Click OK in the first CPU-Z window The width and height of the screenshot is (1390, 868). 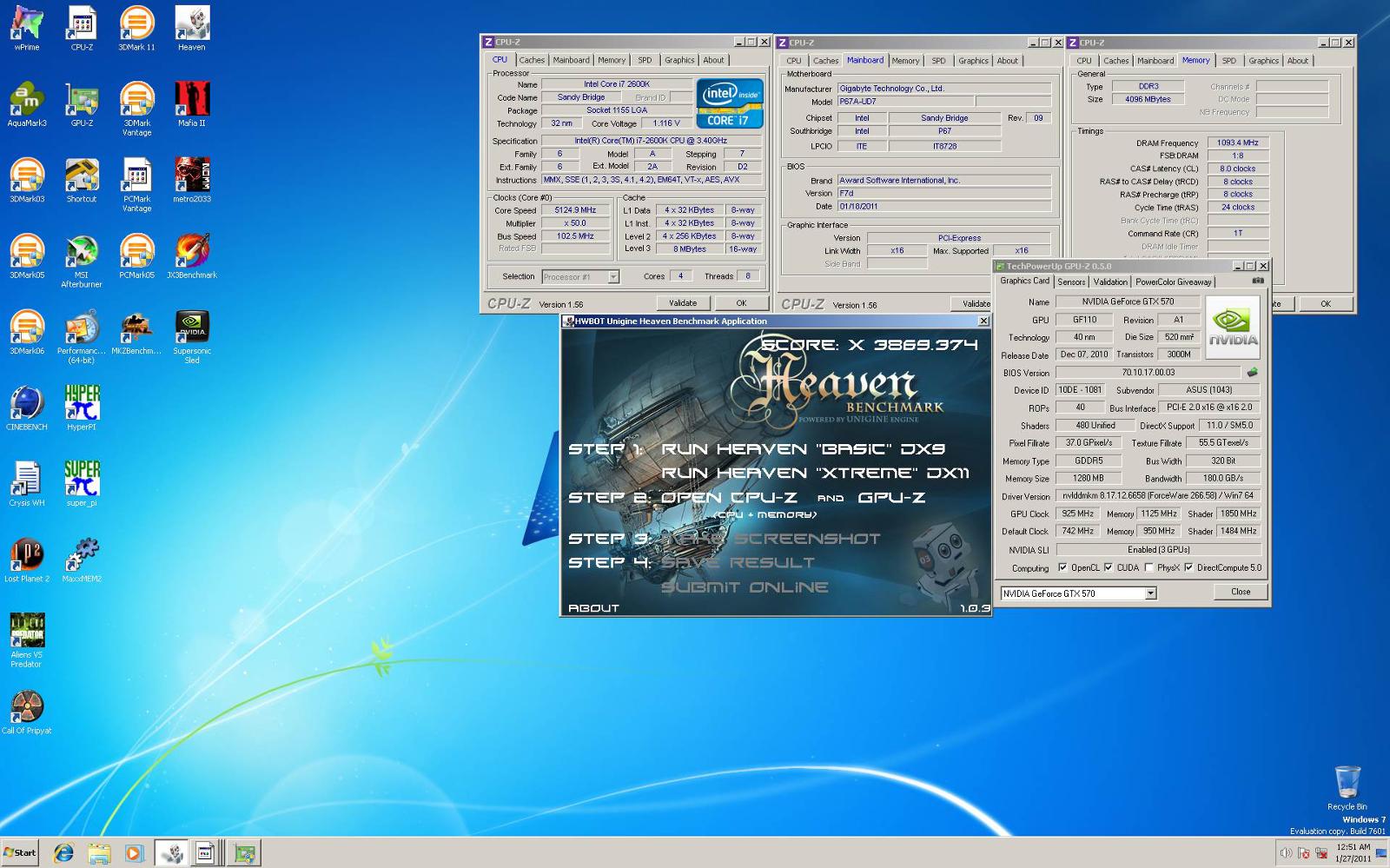click(741, 303)
